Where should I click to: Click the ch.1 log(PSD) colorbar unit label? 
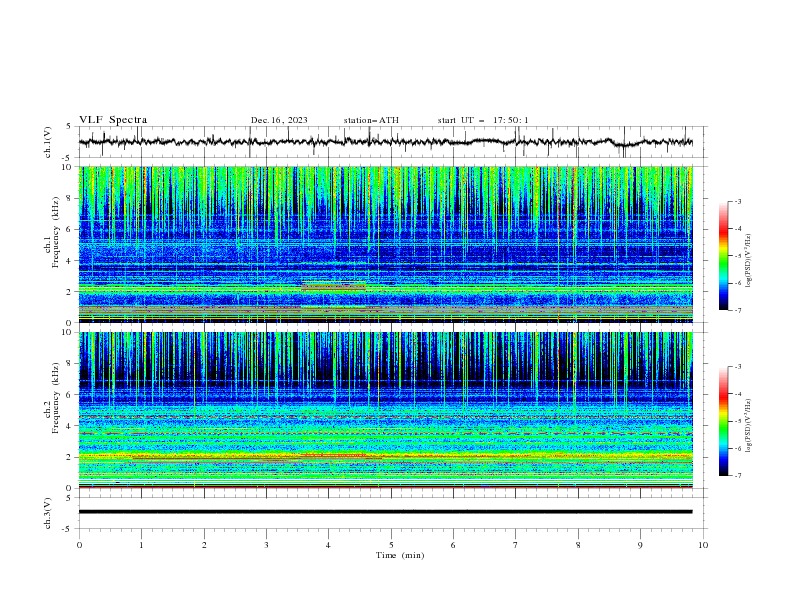coord(748,261)
